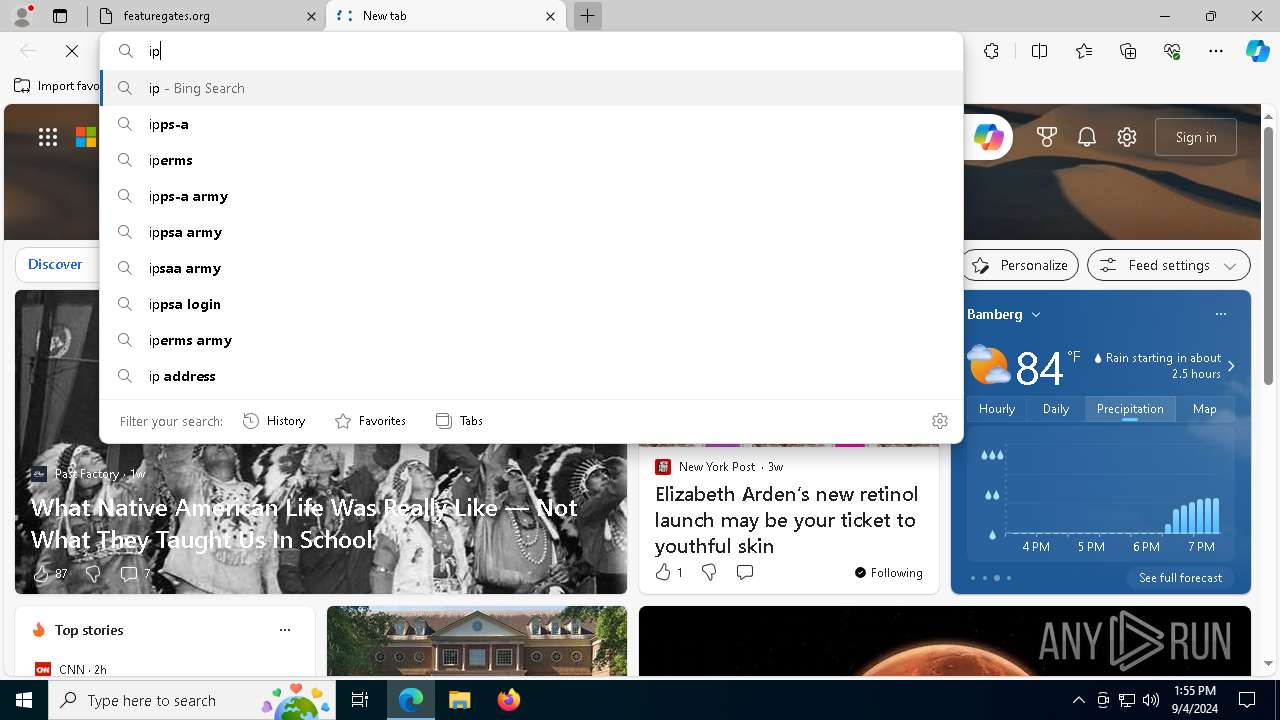
Task: Click the Personalize button
Action: 1020,265
